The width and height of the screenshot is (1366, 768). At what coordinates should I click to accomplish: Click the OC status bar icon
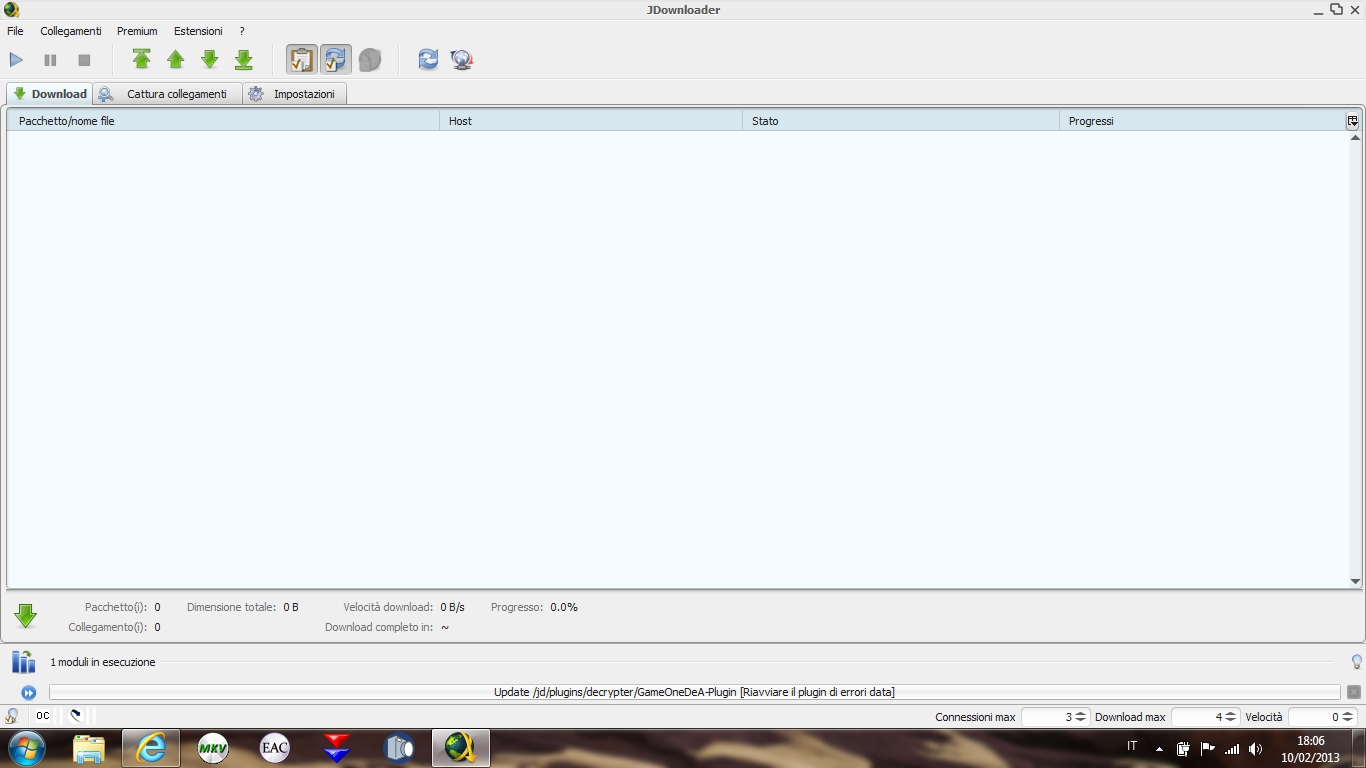(43, 716)
